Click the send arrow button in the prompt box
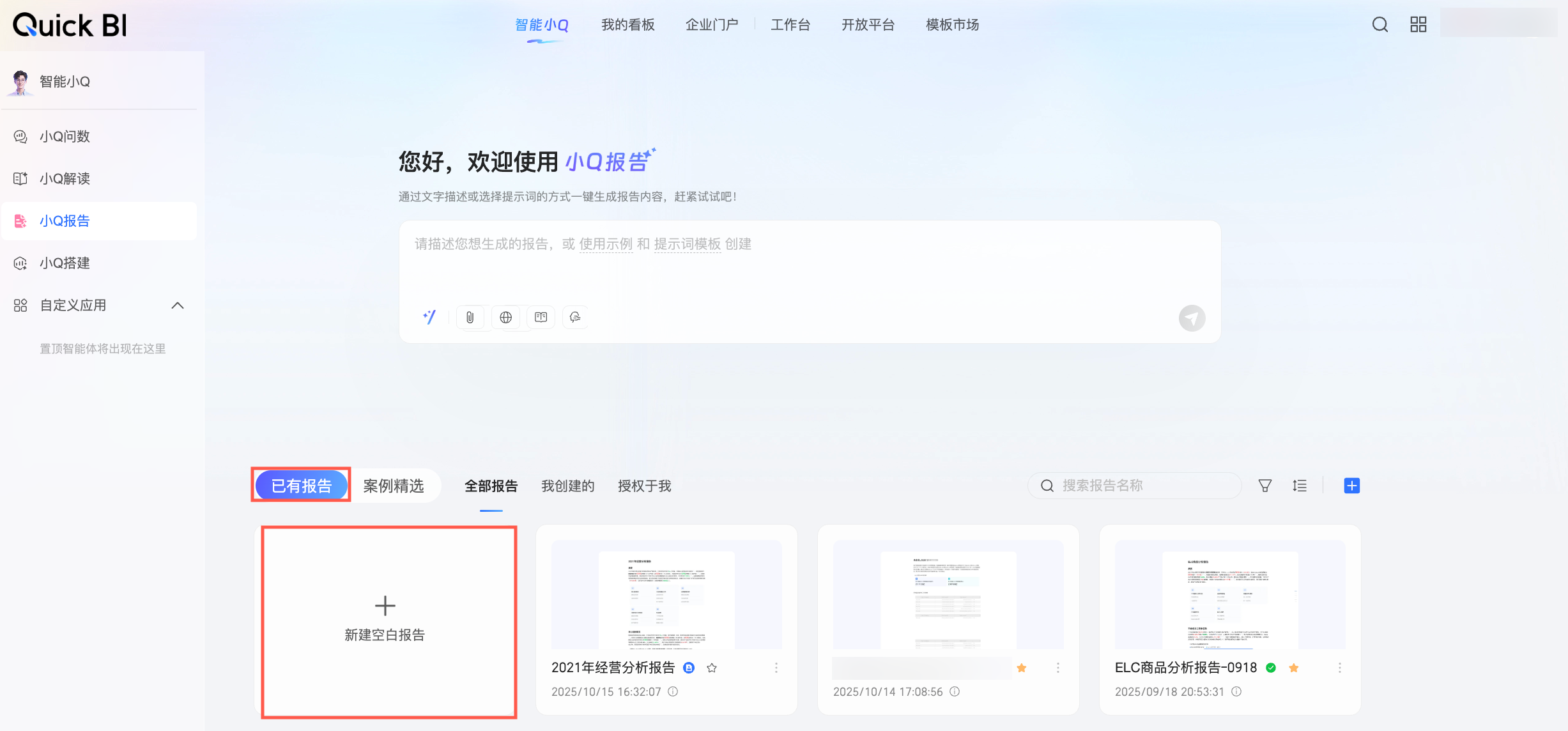The width and height of the screenshot is (1568, 731). pos(1192,318)
